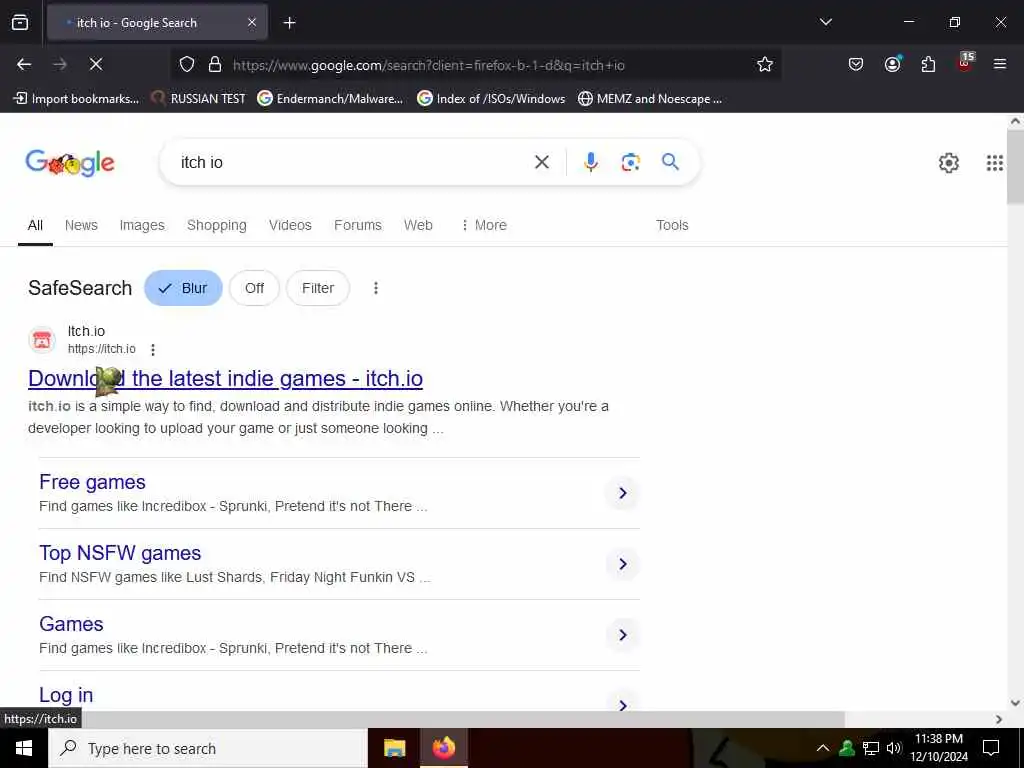The width and height of the screenshot is (1024, 768).
Task: Stop loading the page
Action: (96, 64)
